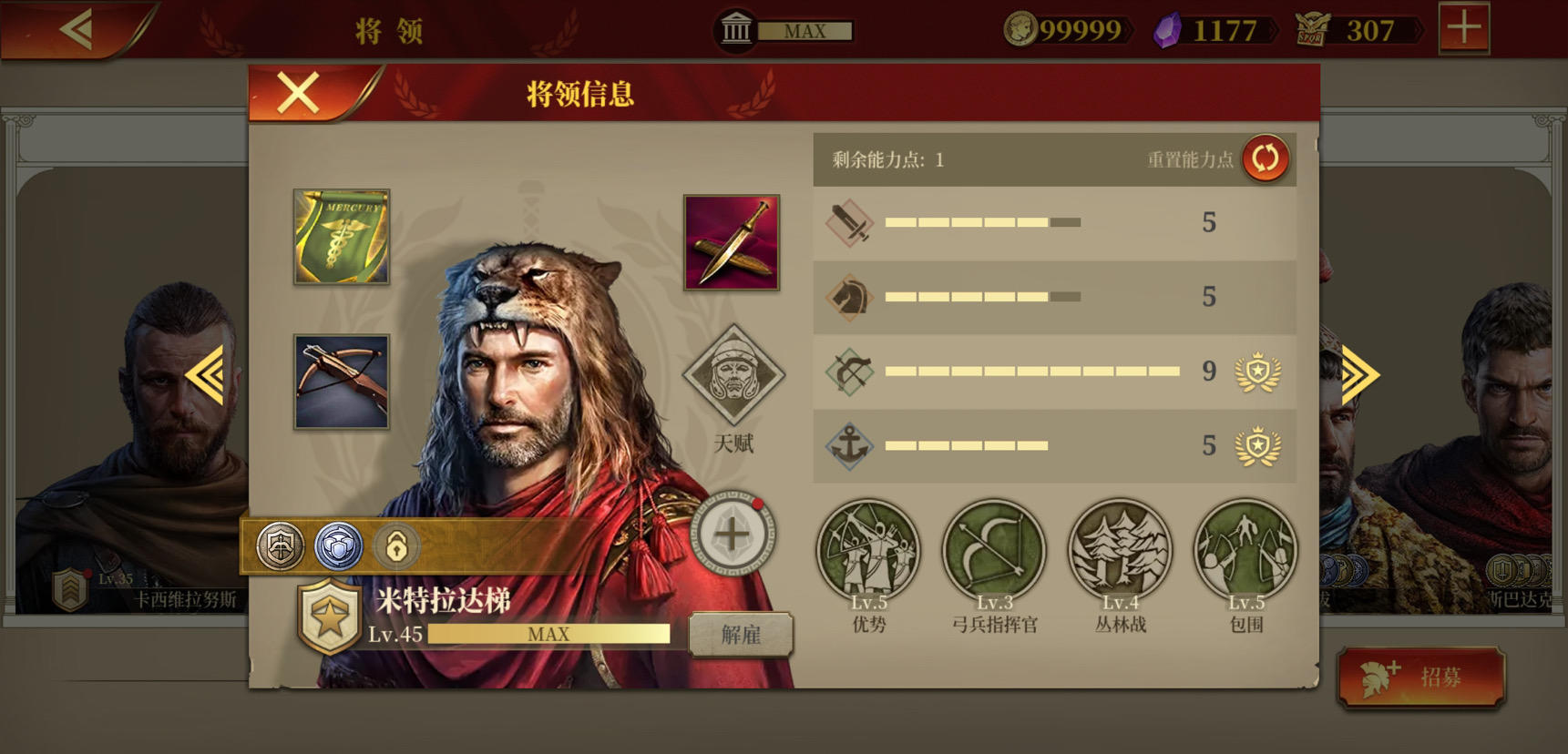This screenshot has height=754, width=1568.
Task: Show previous general with the left arrow
Action: pyautogui.click(x=207, y=374)
